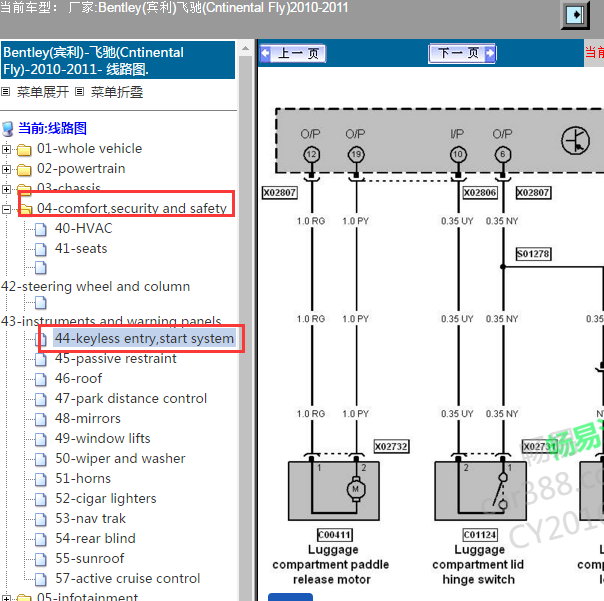Click page icon next to 52-cigar lighters
604x601 pixels.
click(41, 500)
